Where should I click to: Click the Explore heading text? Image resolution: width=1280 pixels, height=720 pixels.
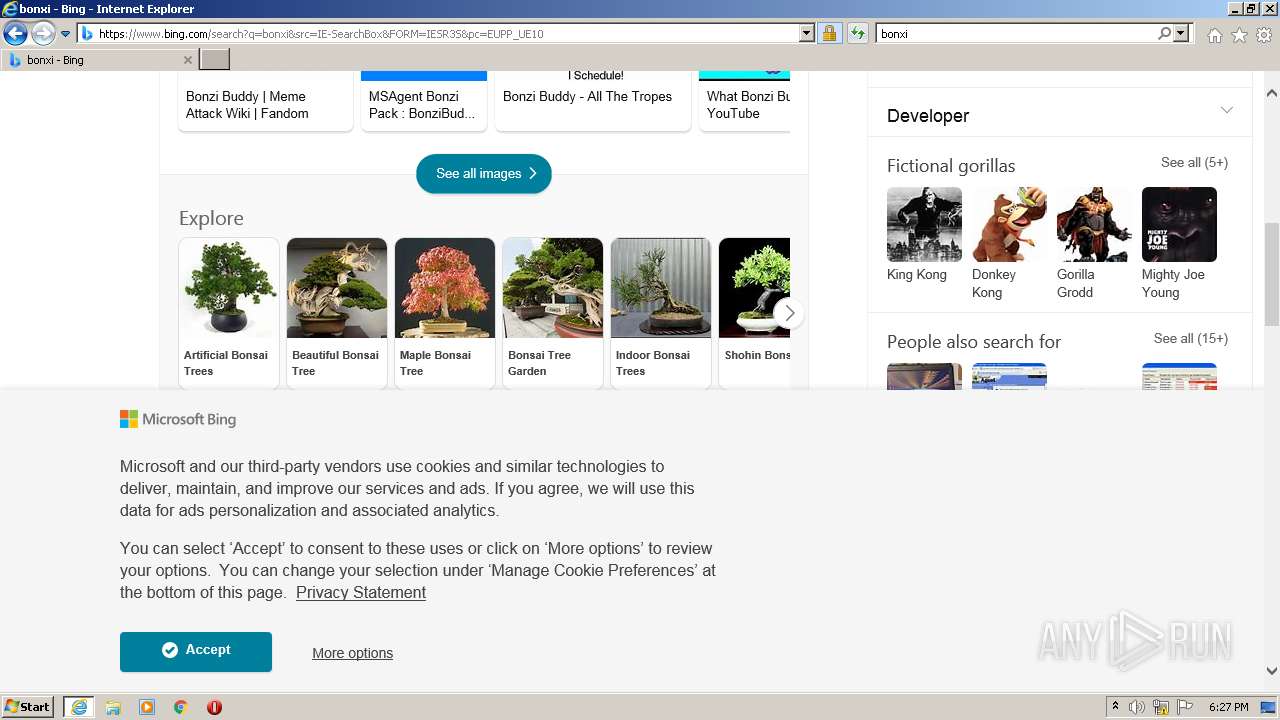click(211, 218)
